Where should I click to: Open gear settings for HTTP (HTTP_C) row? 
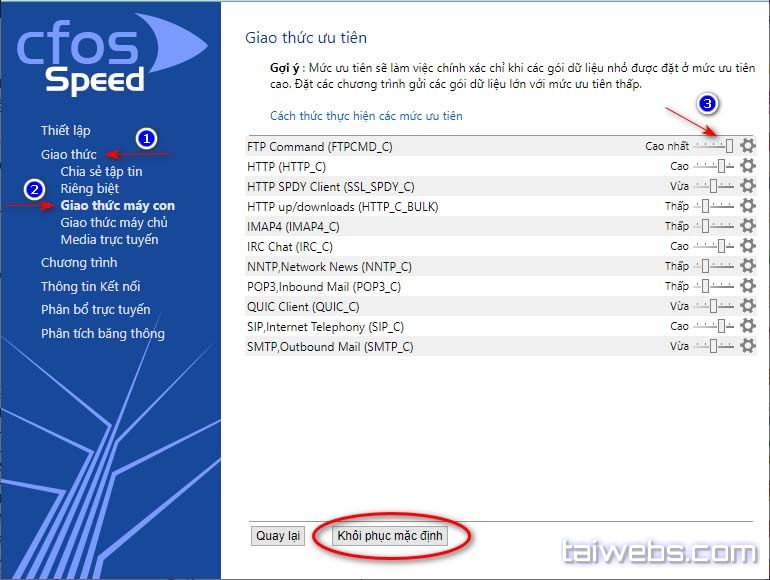click(747, 166)
